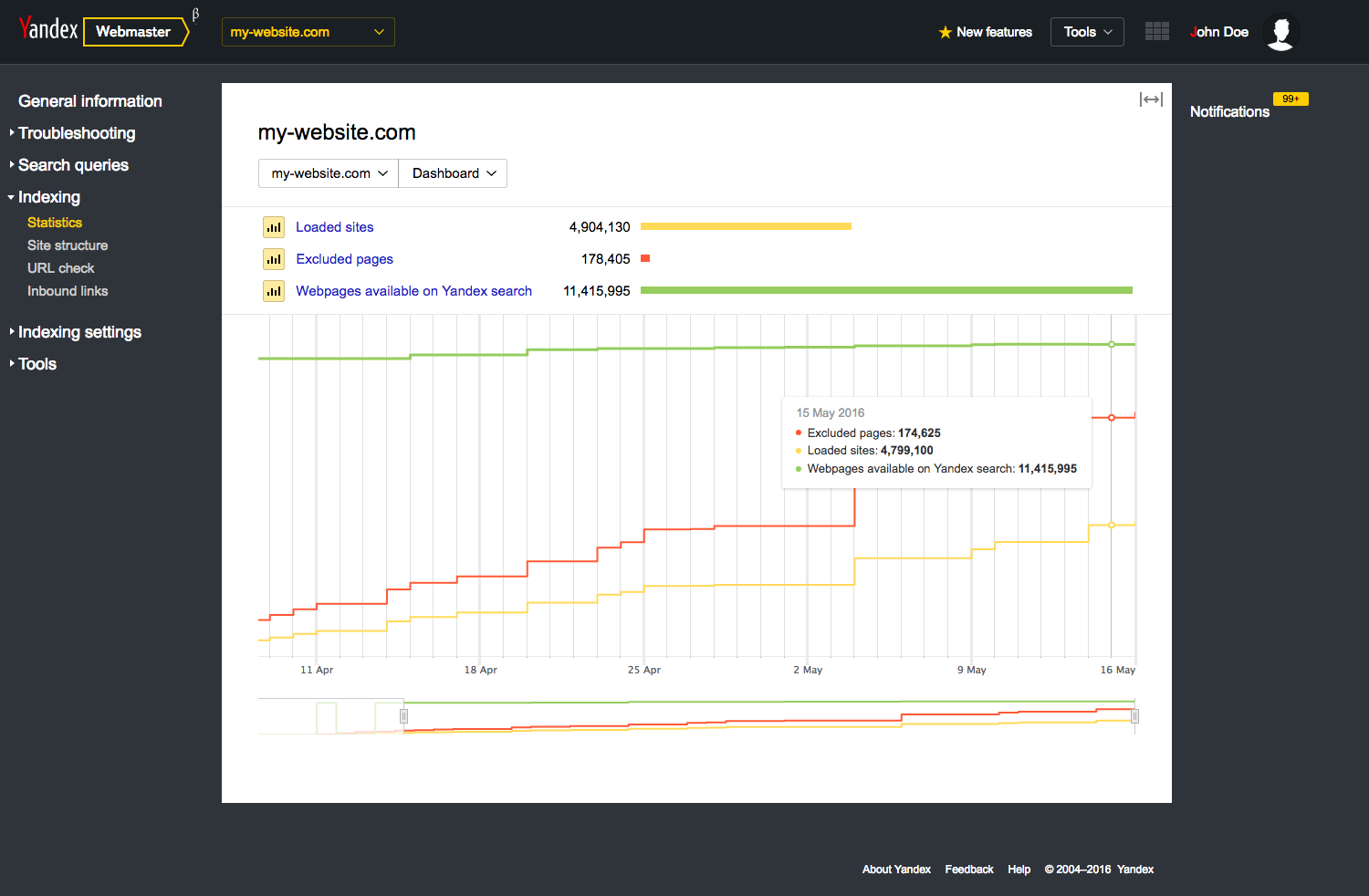Toggle Loaded sites chart icon
The image size is (1369, 896).
point(274,227)
